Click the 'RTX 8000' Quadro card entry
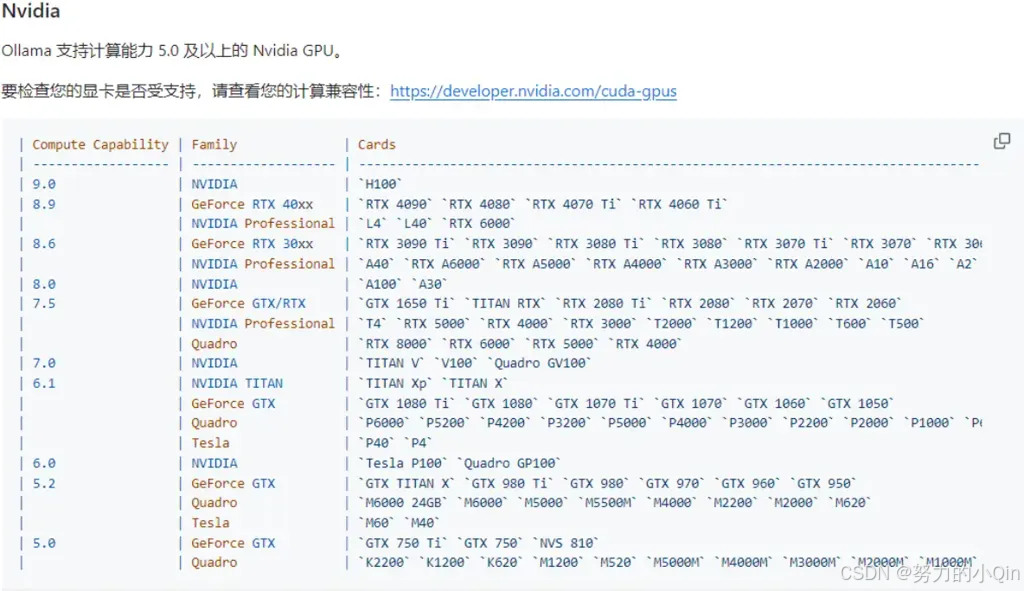Screen dimensions: 1024x591 point(396,343)
